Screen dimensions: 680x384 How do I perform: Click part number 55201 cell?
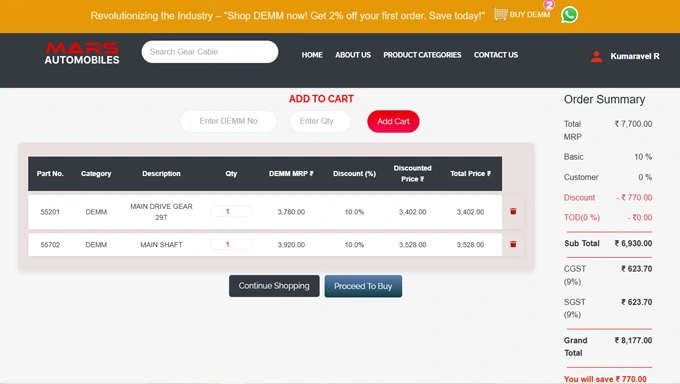click(50, 212)
